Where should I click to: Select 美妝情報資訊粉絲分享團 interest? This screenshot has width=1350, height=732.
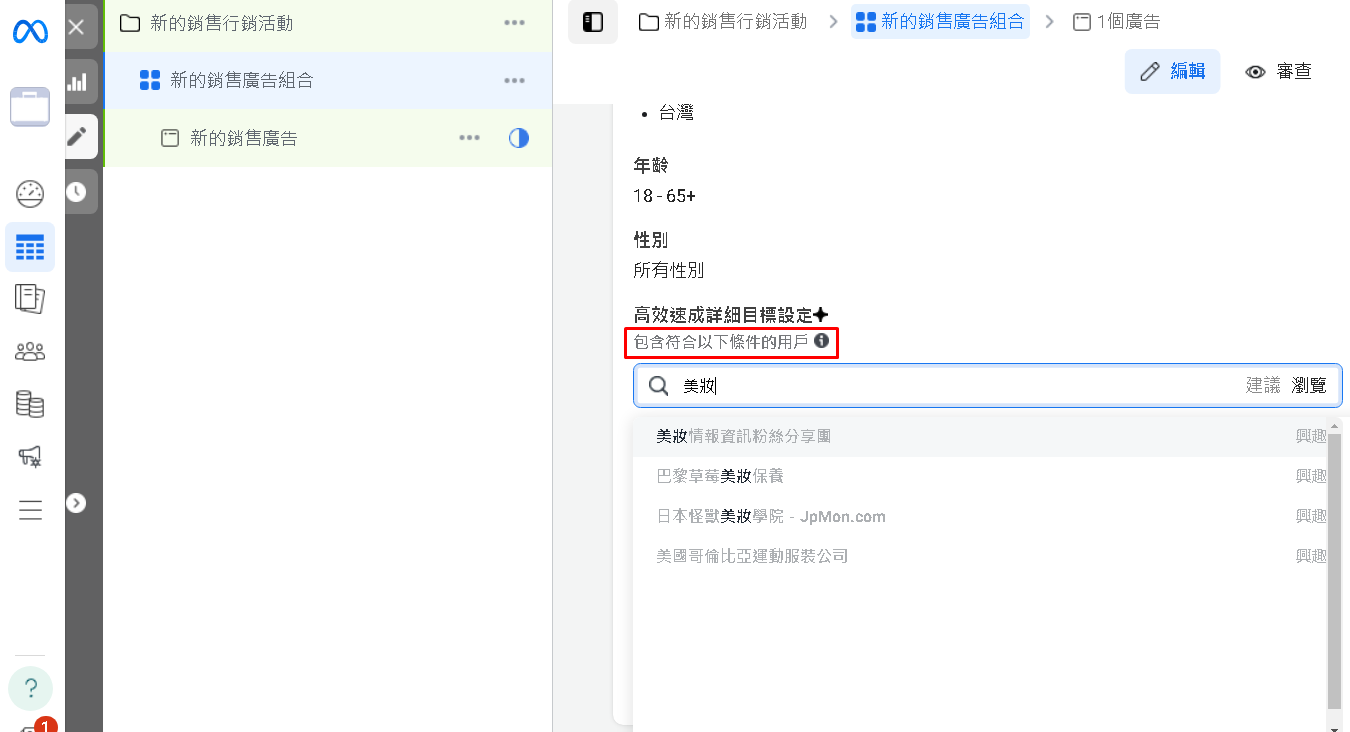coord(982,436)
